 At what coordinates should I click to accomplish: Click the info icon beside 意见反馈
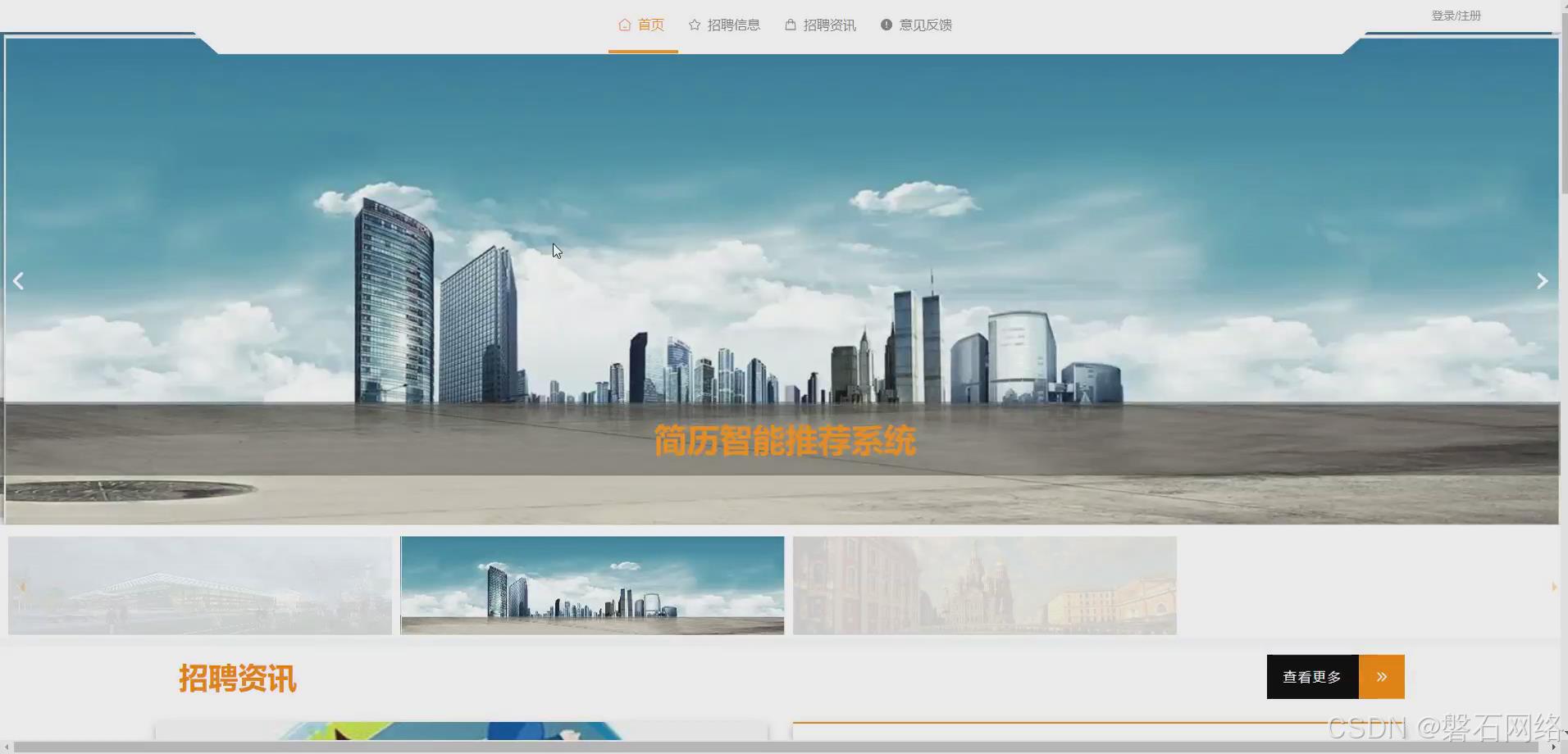(x=885, y=25)
